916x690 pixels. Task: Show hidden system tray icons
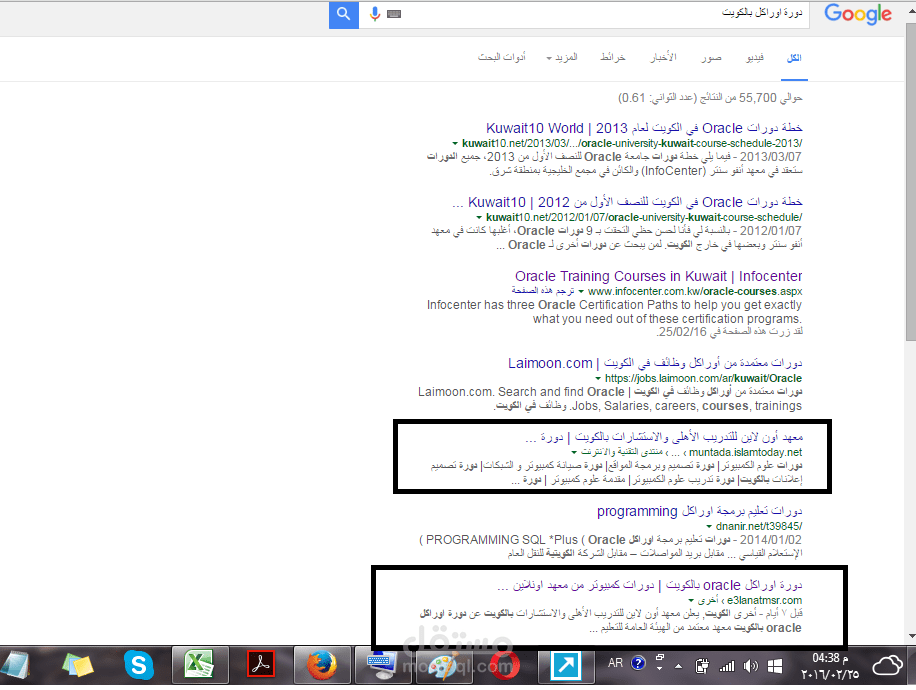coord(678,665)
